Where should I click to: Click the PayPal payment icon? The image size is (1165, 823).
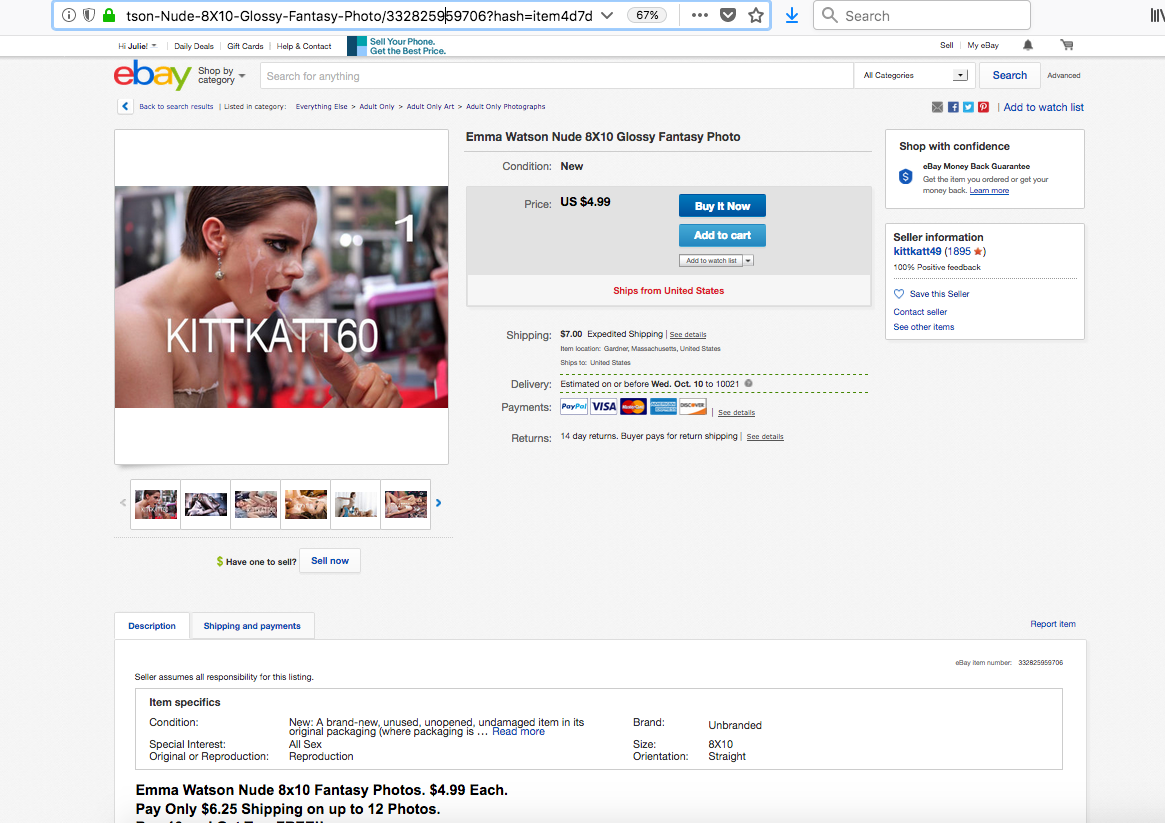coord(574,406)
